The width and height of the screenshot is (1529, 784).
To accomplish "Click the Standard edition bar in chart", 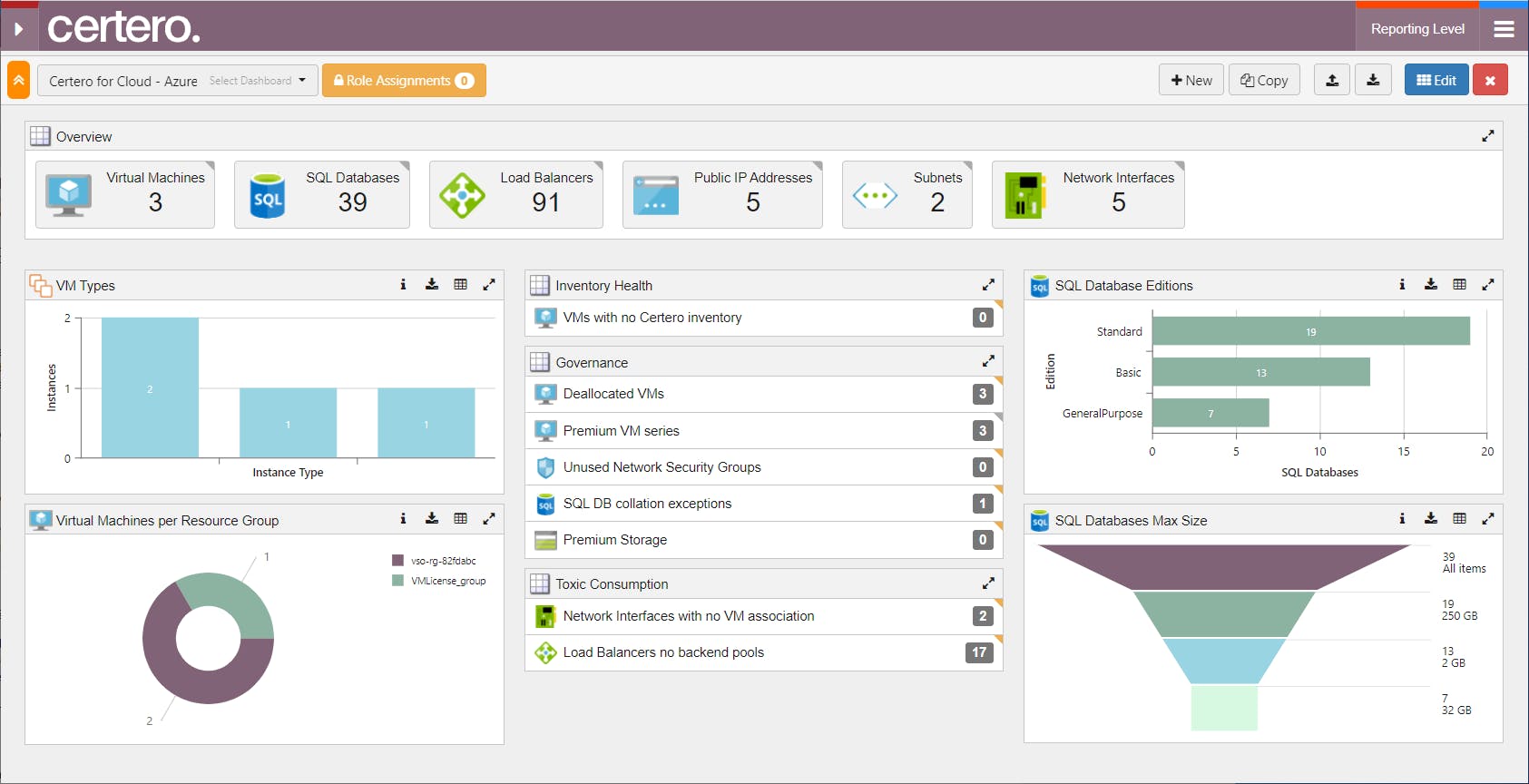I will [x=1311, y=331].
